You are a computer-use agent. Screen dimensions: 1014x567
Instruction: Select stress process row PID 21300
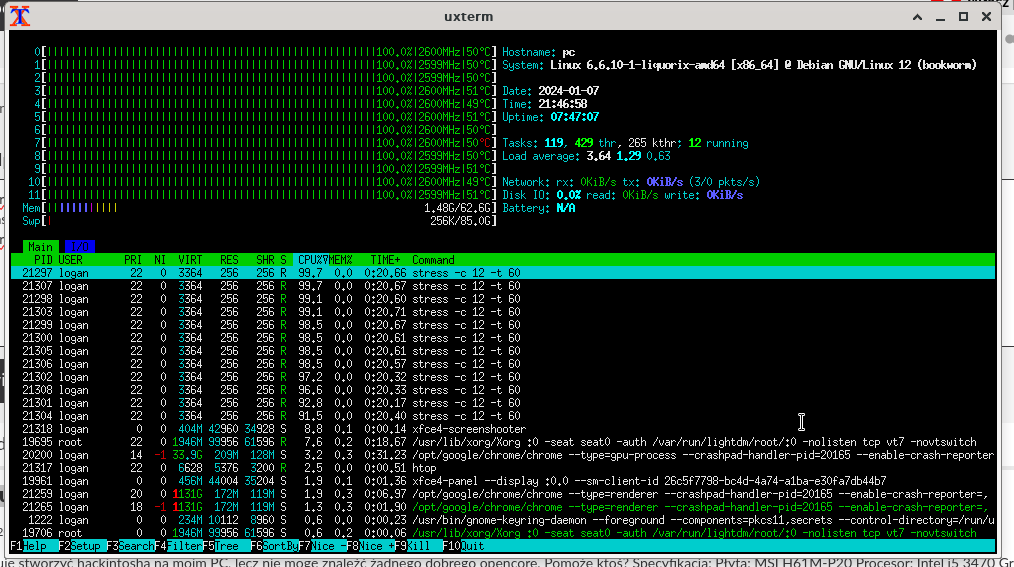pyautogui.click(x=502, y=338)
